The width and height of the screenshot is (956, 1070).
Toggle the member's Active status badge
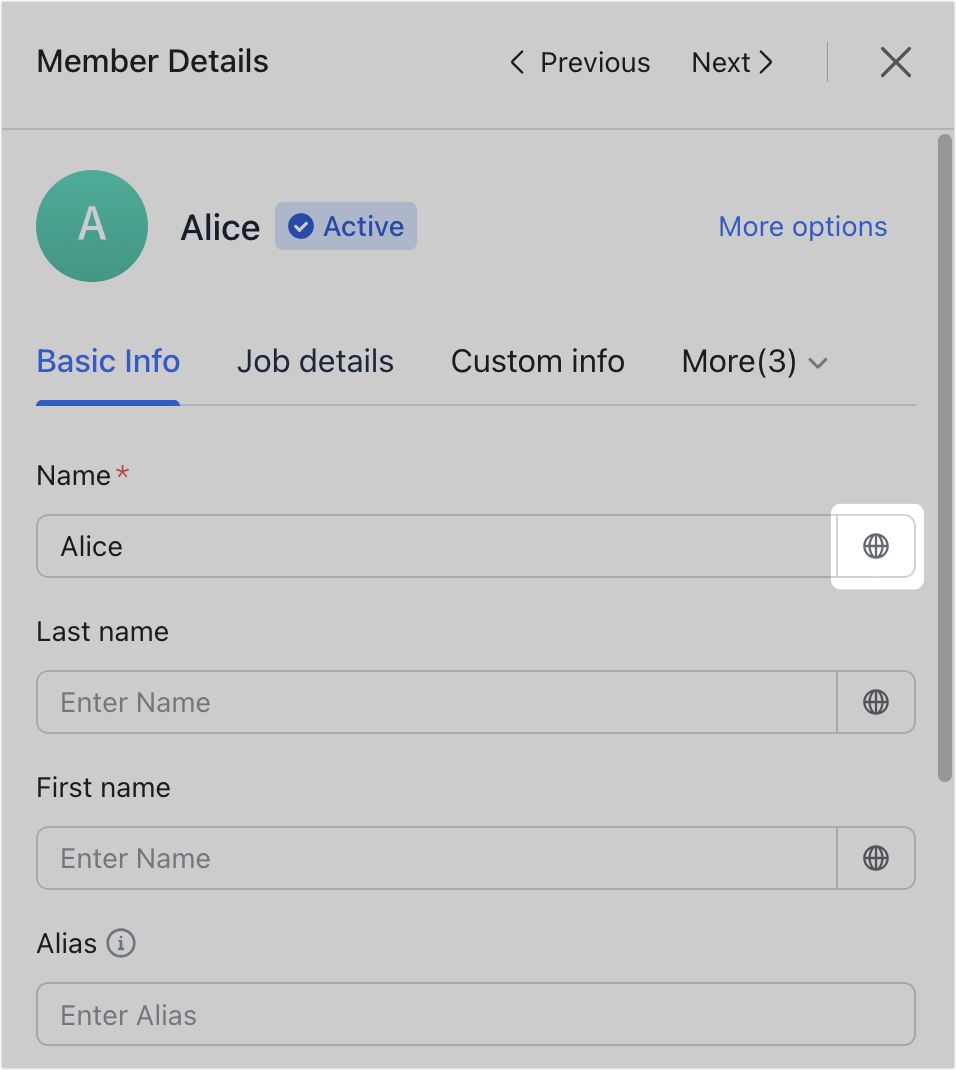[x=345, y=226]
